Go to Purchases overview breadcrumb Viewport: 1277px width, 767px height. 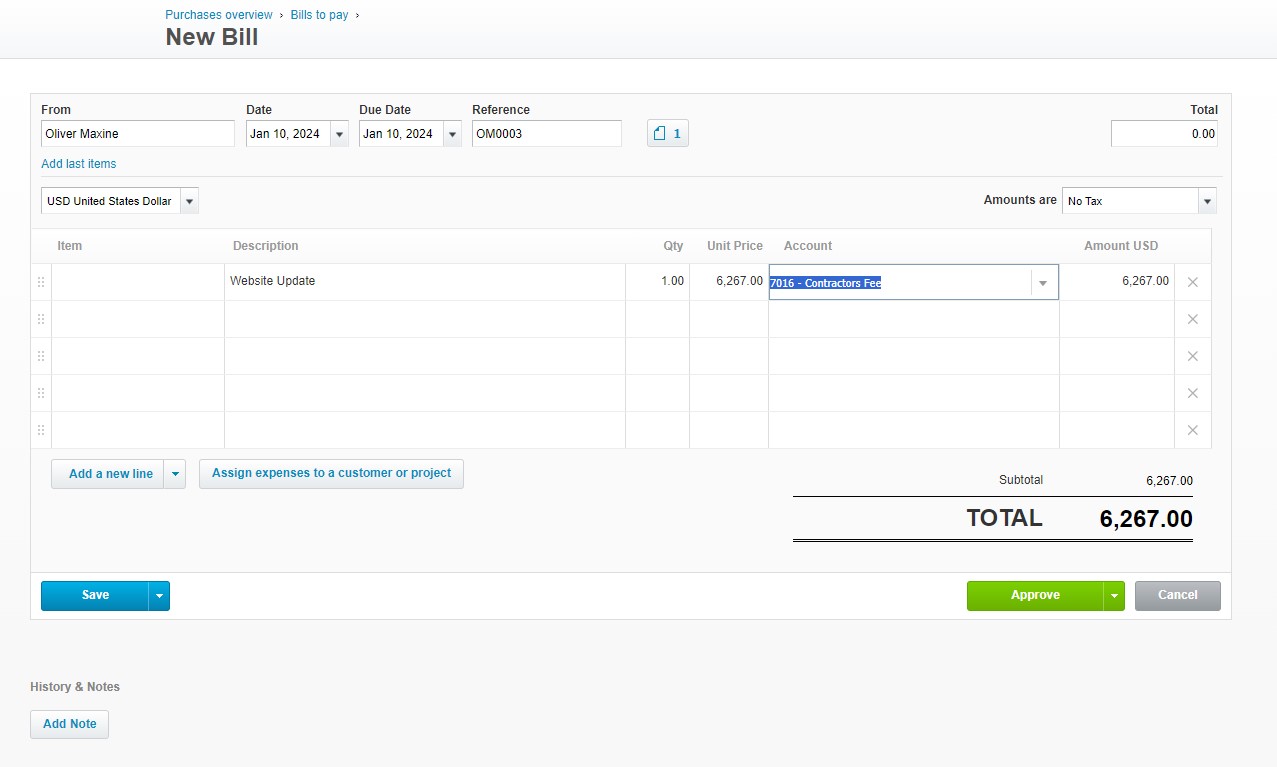pos(219,15)
